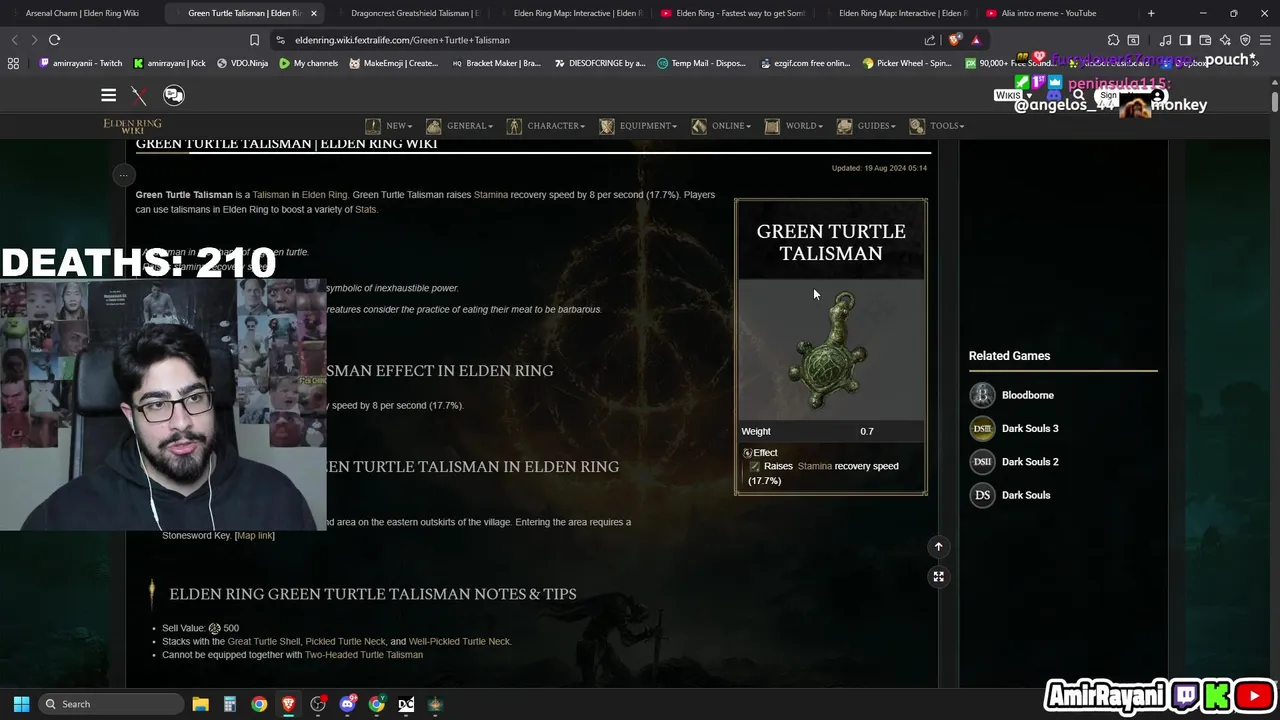Open the chat bubbles icon in wiki header
1280x720 pixels.
click(174, 95)
